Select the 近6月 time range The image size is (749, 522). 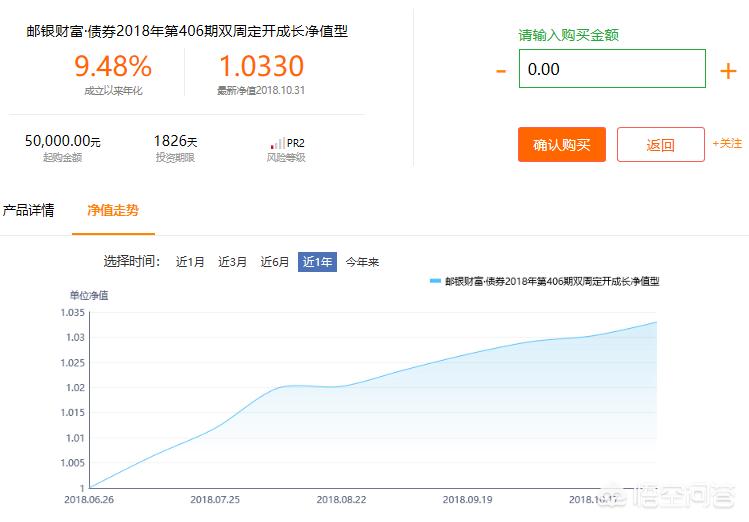tap(275, 262)
